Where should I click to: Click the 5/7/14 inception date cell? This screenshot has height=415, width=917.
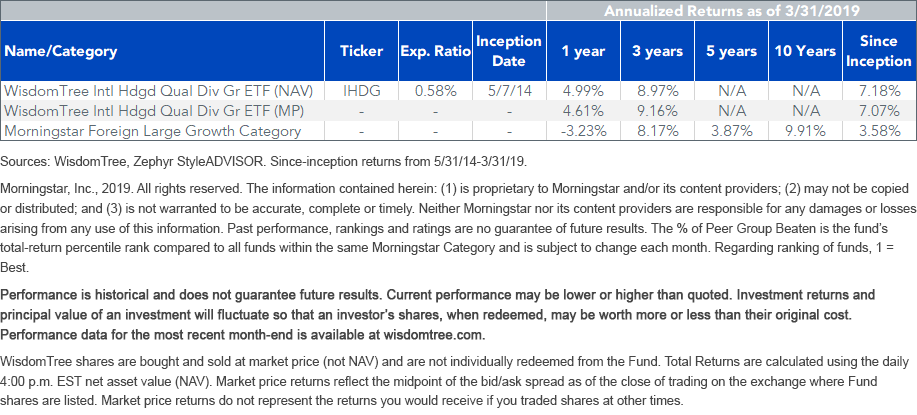[x=509, y=91]
